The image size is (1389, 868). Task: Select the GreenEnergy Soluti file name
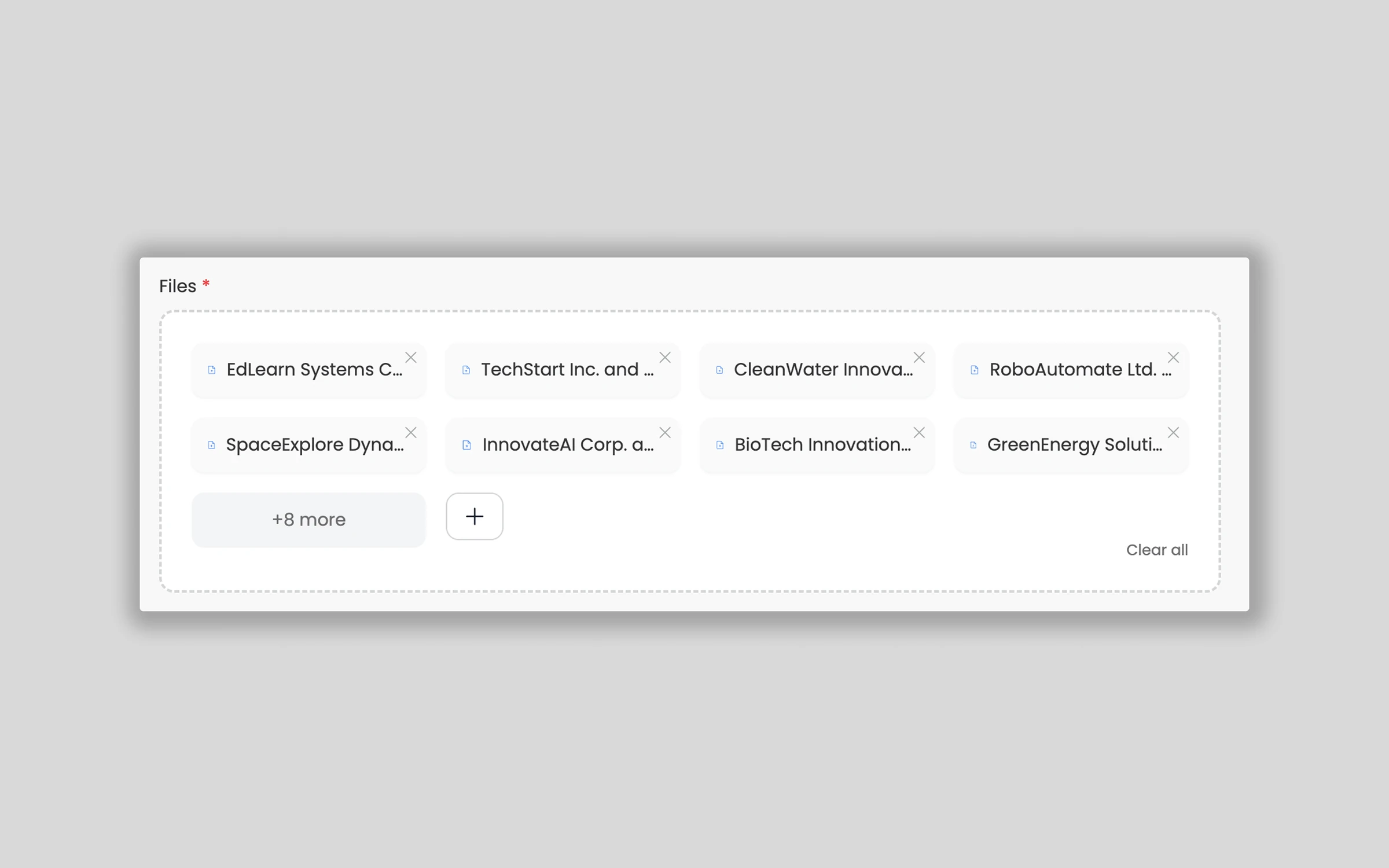1074,444
